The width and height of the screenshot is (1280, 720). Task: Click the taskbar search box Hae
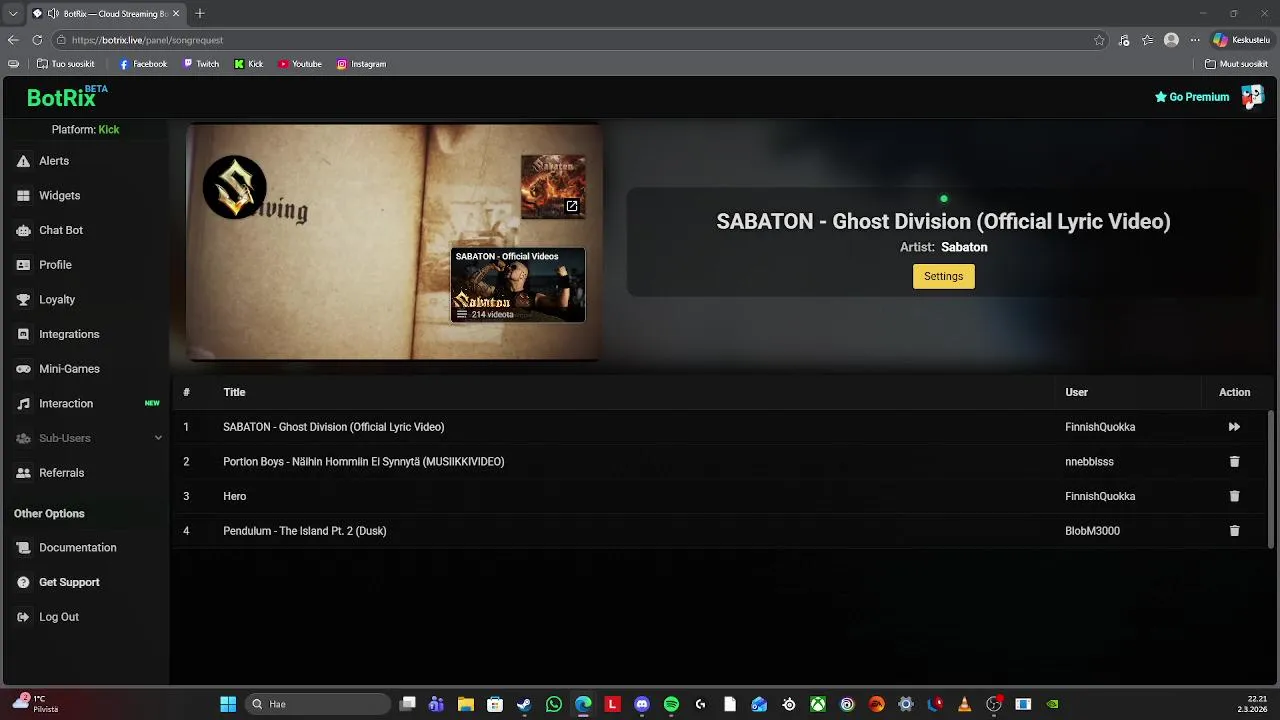click(x=318, y=704)
